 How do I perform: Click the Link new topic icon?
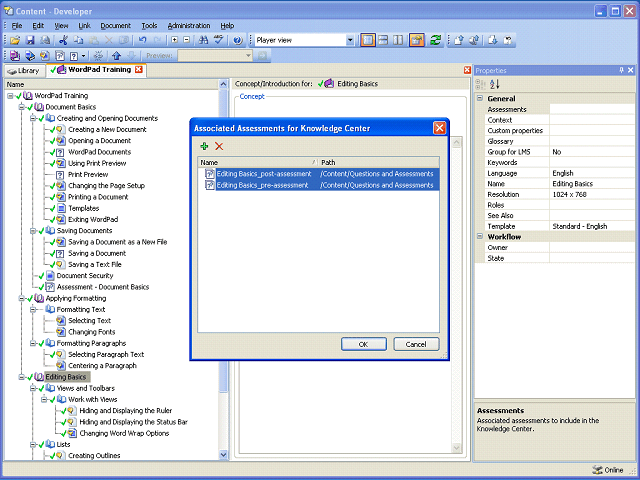pos(45,56)
